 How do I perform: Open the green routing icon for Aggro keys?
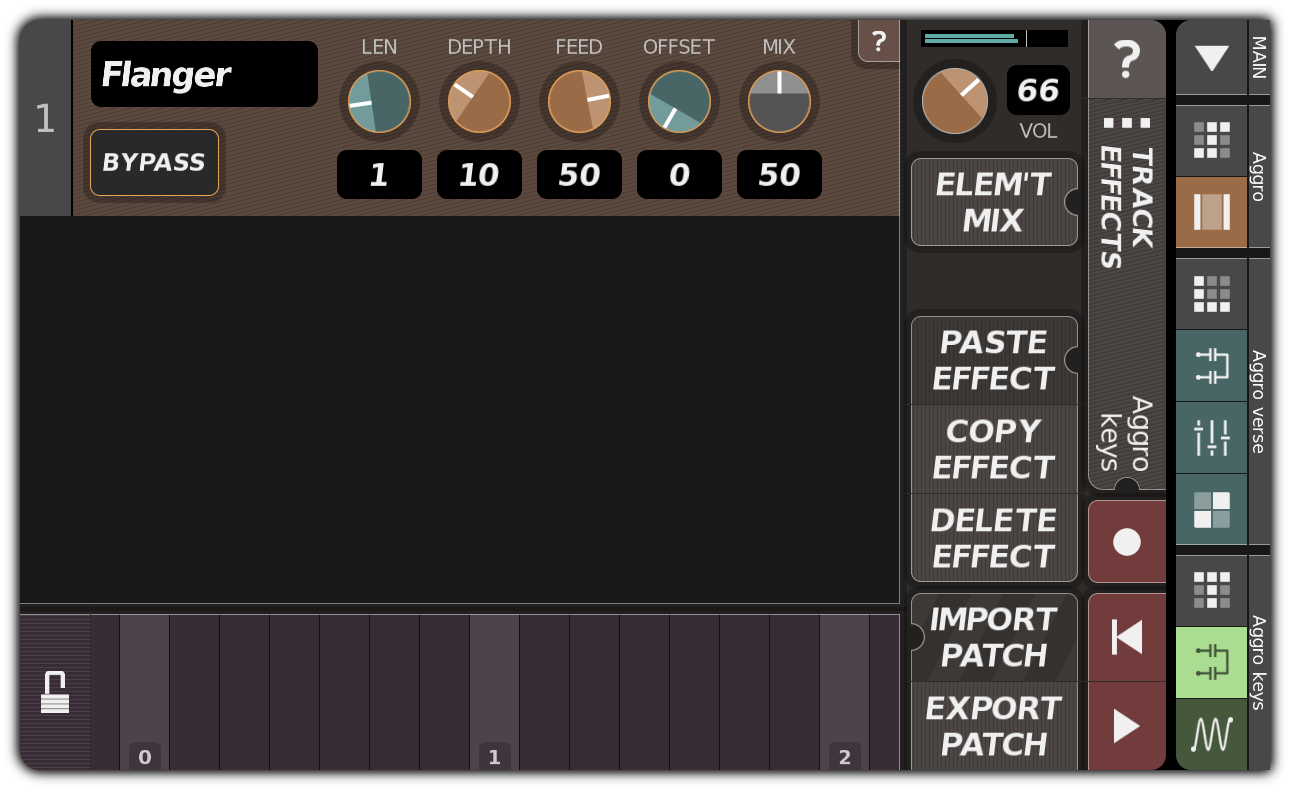[1211, 663]
